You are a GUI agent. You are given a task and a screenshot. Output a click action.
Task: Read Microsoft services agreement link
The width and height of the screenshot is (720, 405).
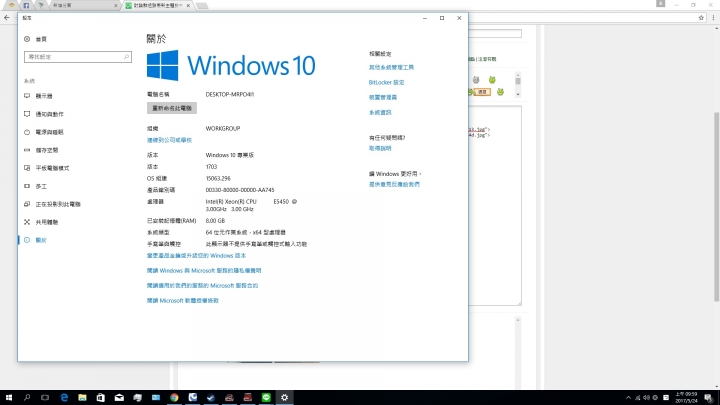[x=202, y=286]
